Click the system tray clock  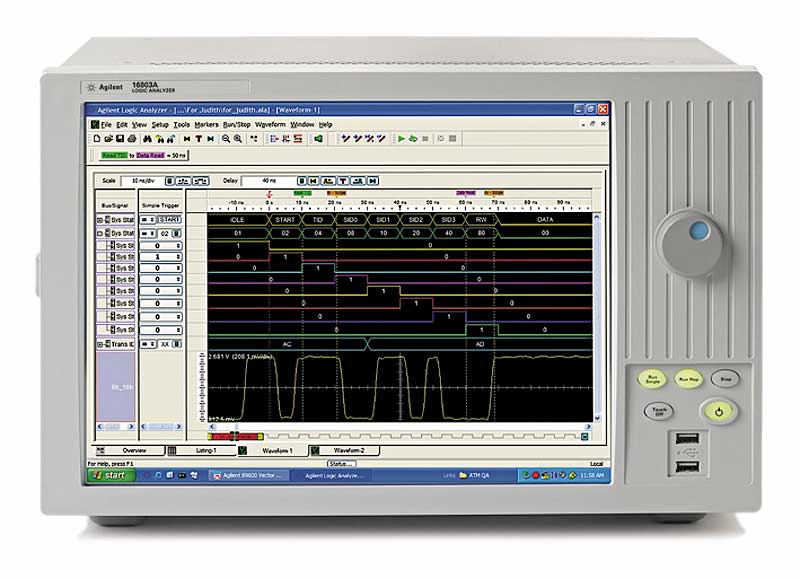pyautogui.click(x=592, y=475)
